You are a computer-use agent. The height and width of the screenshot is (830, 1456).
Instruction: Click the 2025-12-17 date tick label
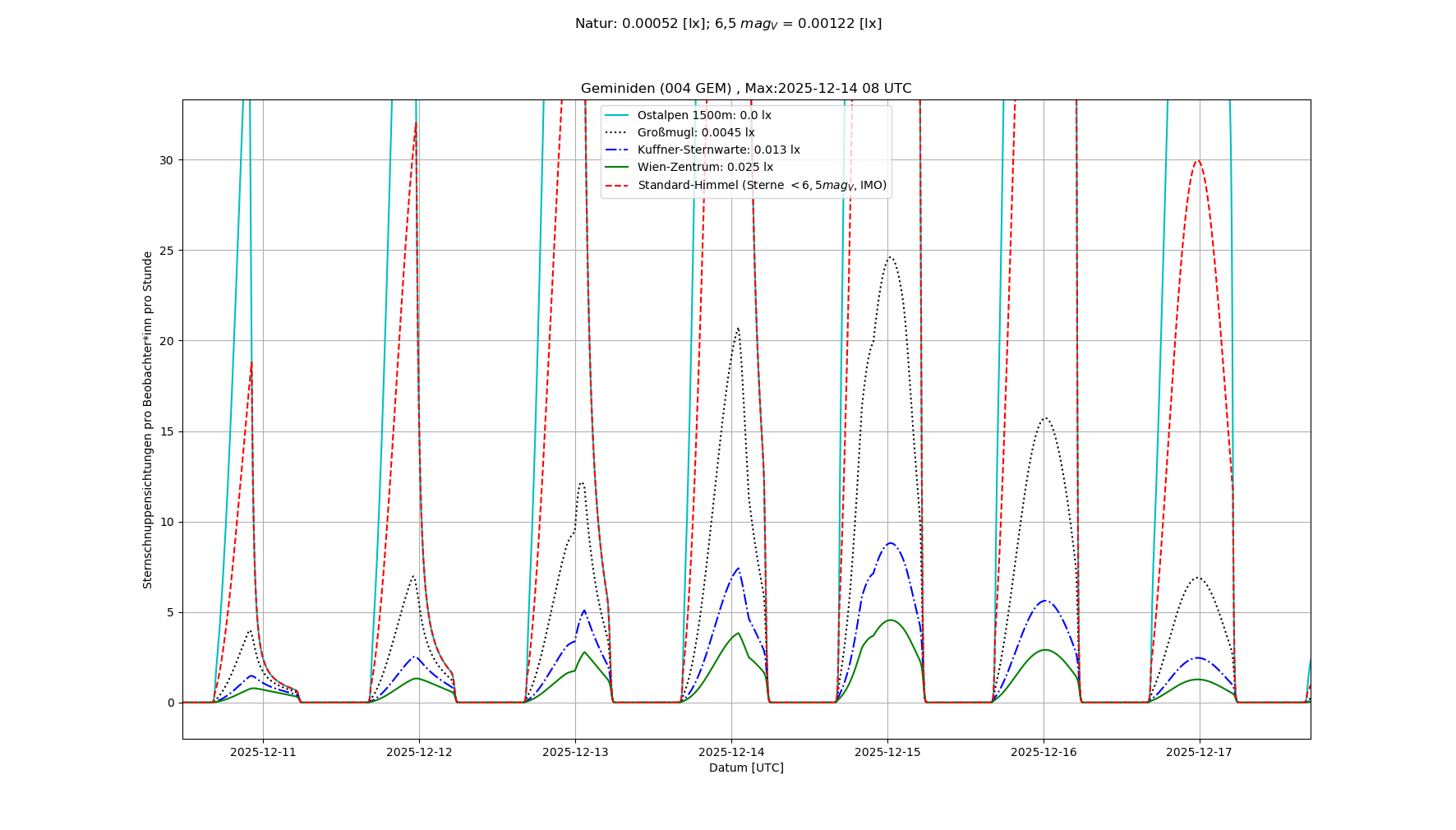(x=1199, y=752)
